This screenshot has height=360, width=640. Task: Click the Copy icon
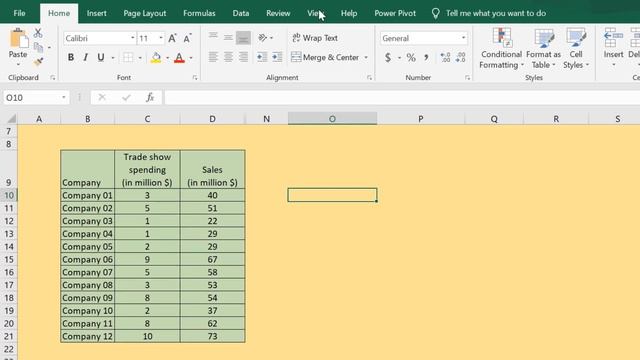tap(38, 47)
